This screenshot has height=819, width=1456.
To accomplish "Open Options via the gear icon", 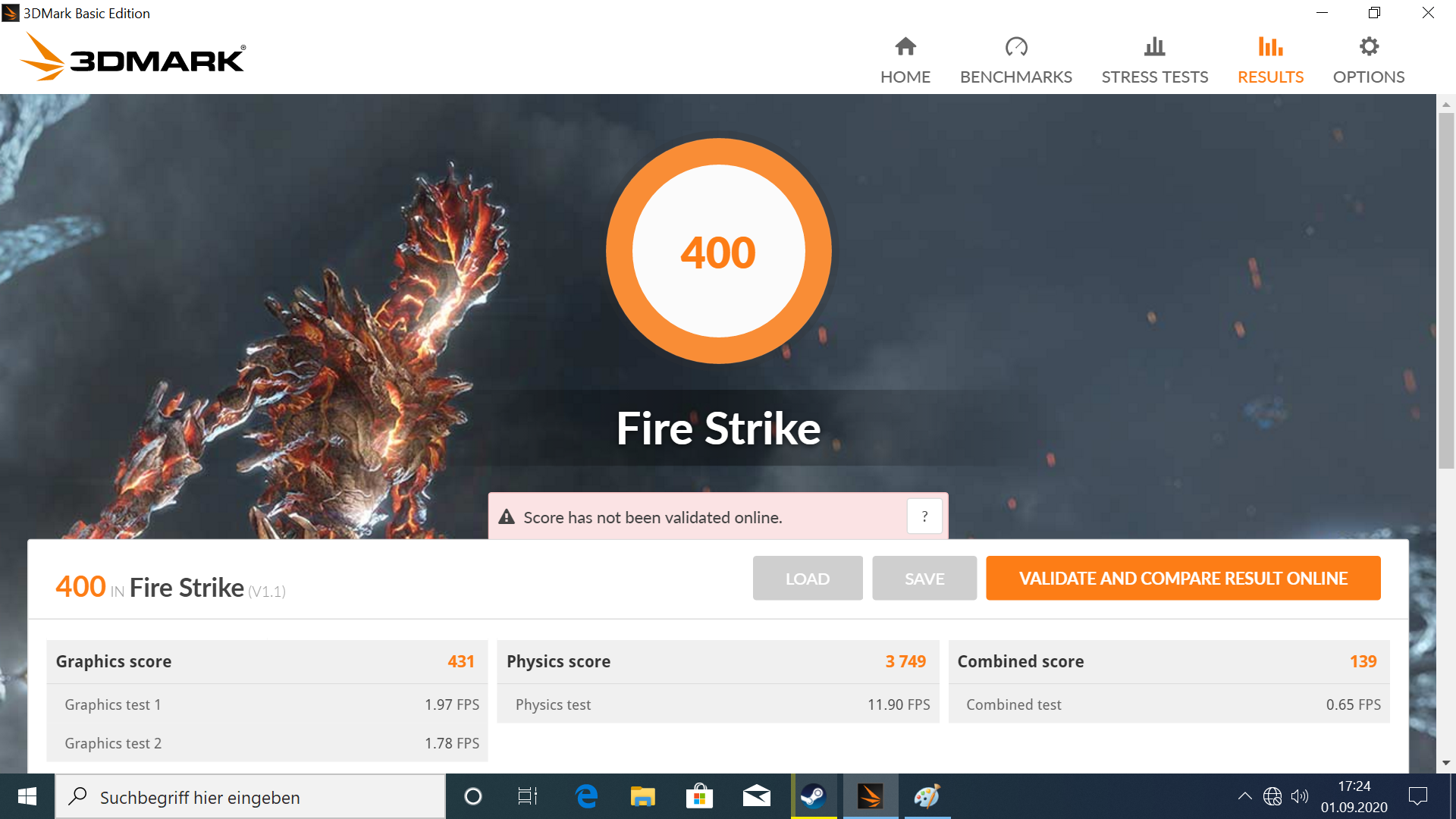I will click(x=1369, y=47).
